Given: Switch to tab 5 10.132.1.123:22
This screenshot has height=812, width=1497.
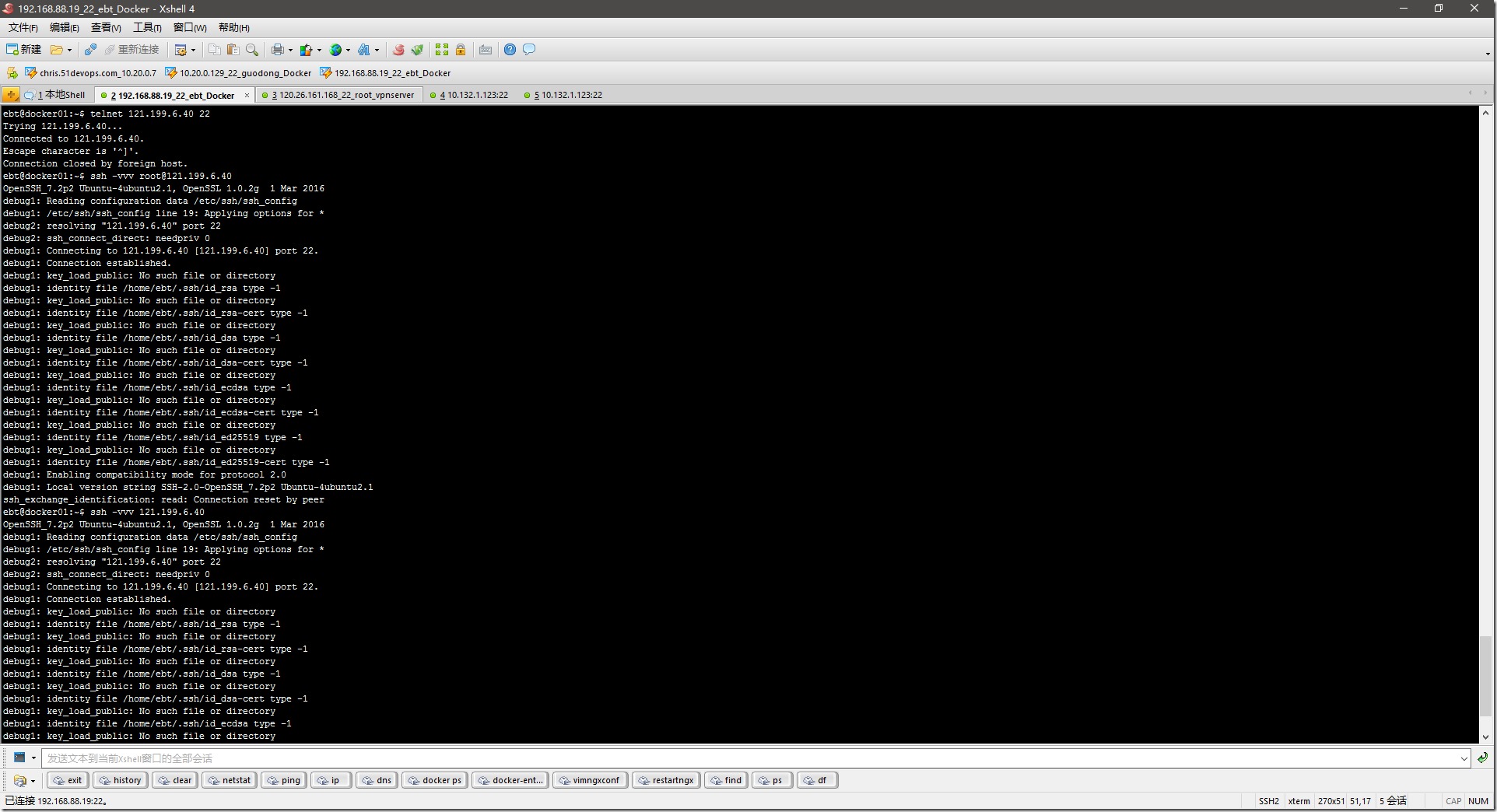Looking at the screenshot, I should (x=563, y=95).
